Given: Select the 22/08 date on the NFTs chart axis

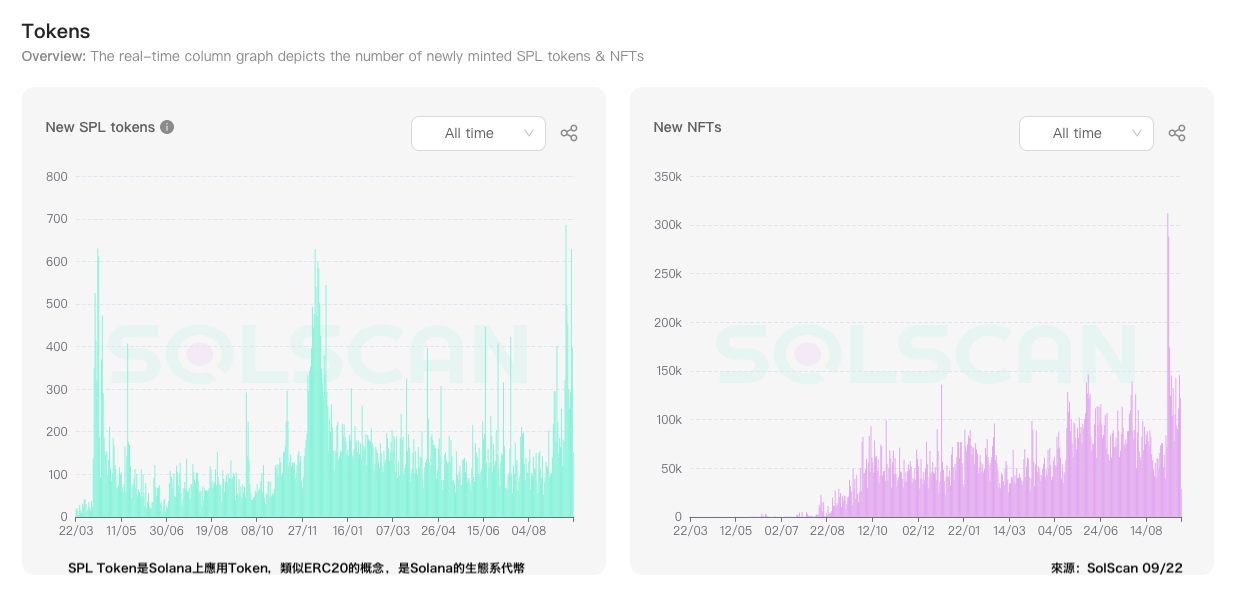Looking at the screenshot, I should point(827,531).
